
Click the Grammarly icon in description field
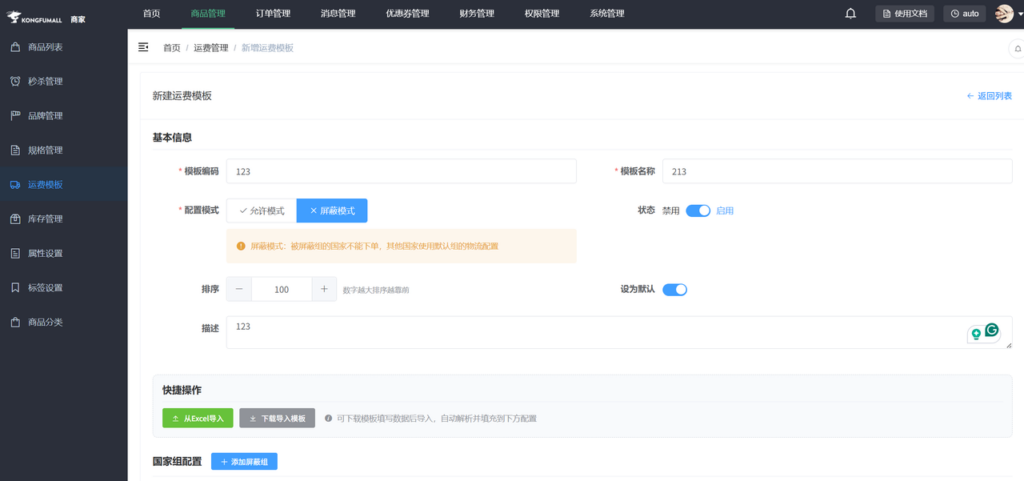pyautogui.click(x=992, y=330)
